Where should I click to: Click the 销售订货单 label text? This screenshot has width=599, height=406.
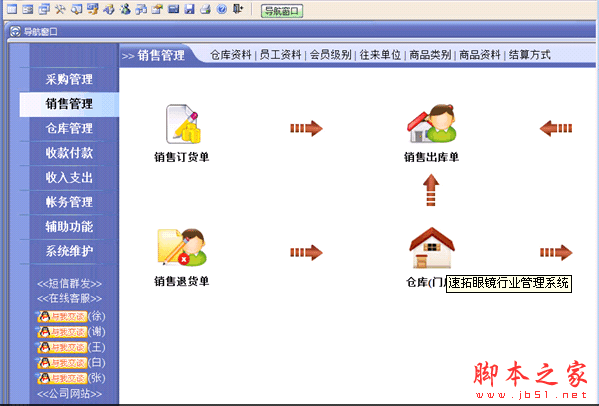click(182, 157)
